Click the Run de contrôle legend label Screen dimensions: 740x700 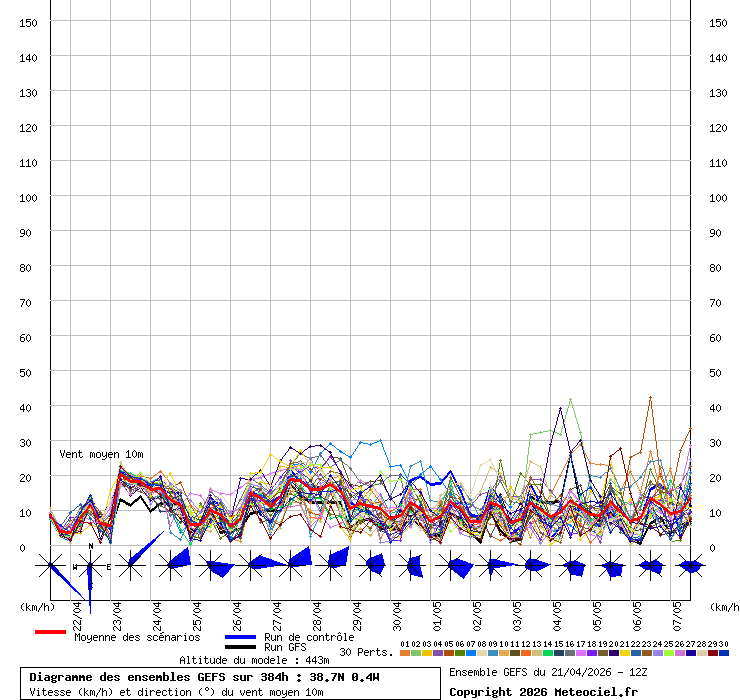pyautogui.click(x=309, y=637)
